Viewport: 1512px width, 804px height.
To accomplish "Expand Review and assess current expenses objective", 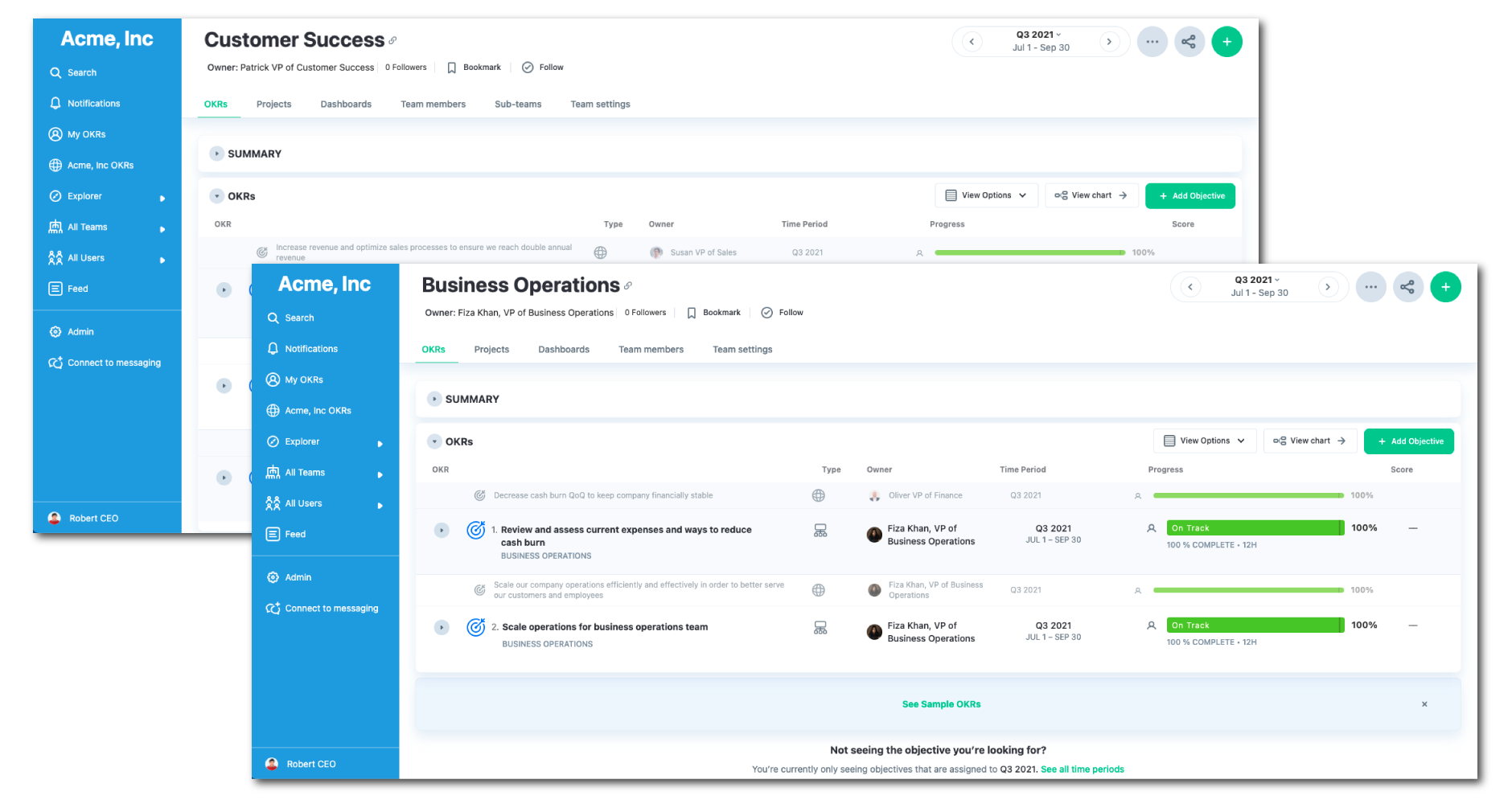I will [x=442, y=530].
